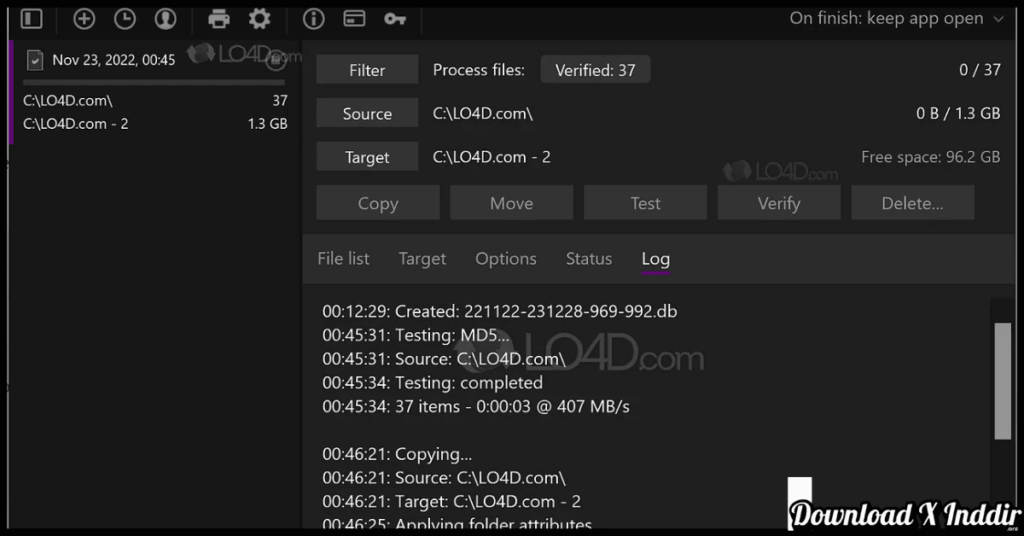Switch to the File list tab
This screenshot has width=1024, height=536.
[343, 258]
